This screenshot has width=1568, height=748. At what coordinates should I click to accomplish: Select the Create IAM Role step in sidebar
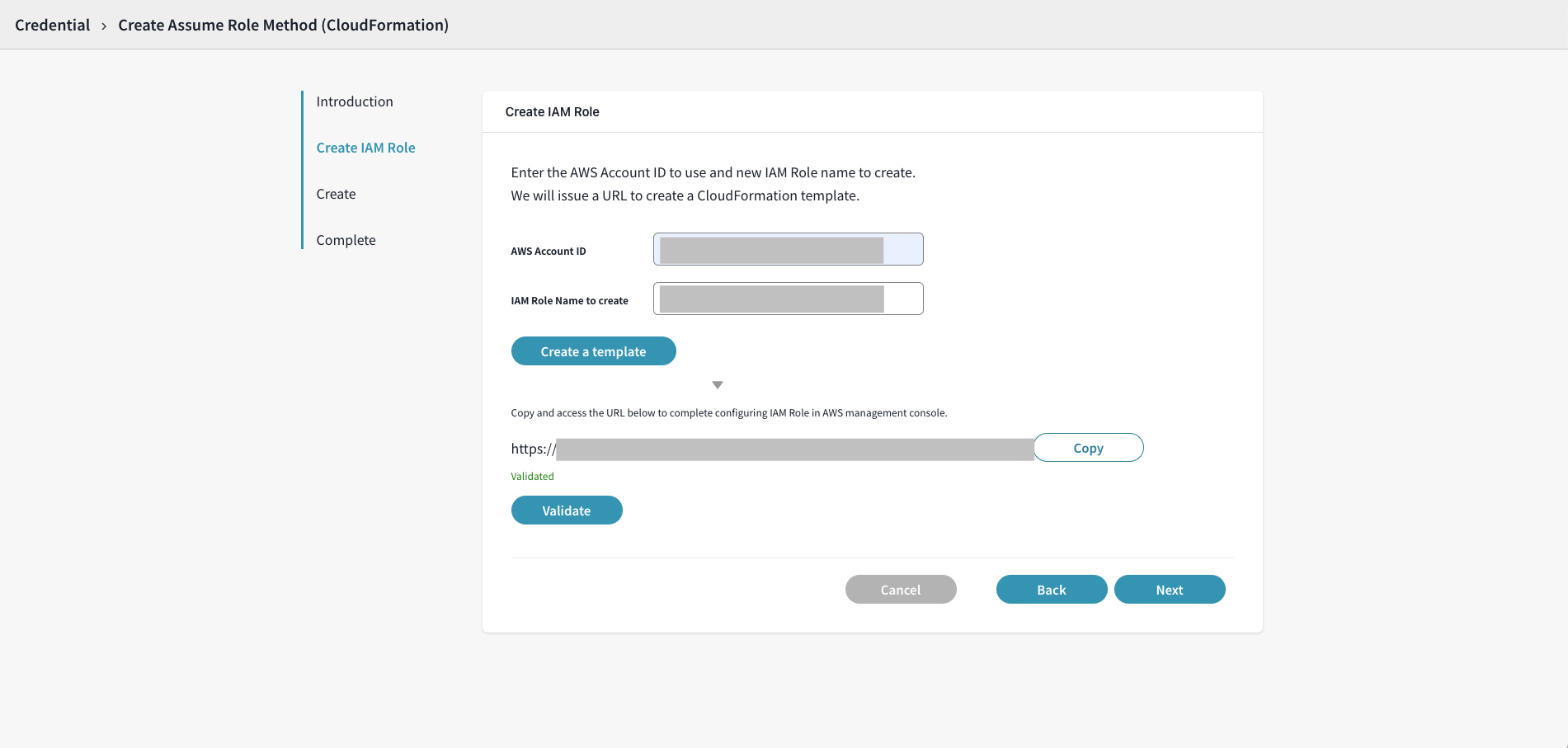pyautogui.click(x=365, y=148)
